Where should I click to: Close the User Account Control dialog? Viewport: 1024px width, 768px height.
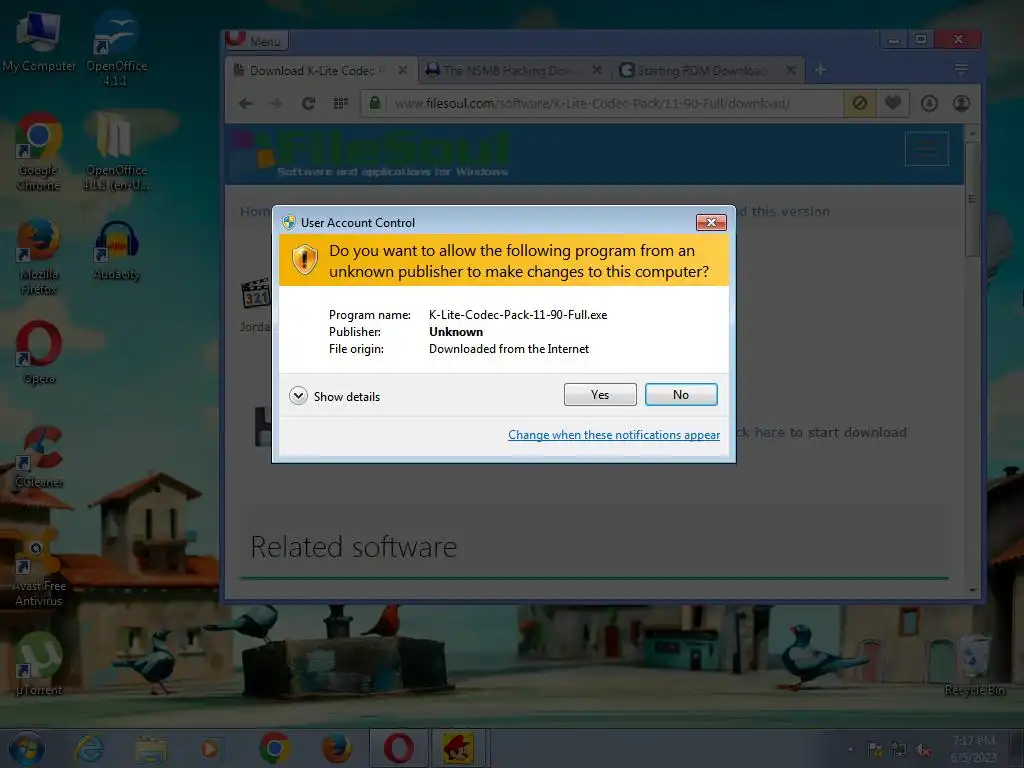coord(711,223)
